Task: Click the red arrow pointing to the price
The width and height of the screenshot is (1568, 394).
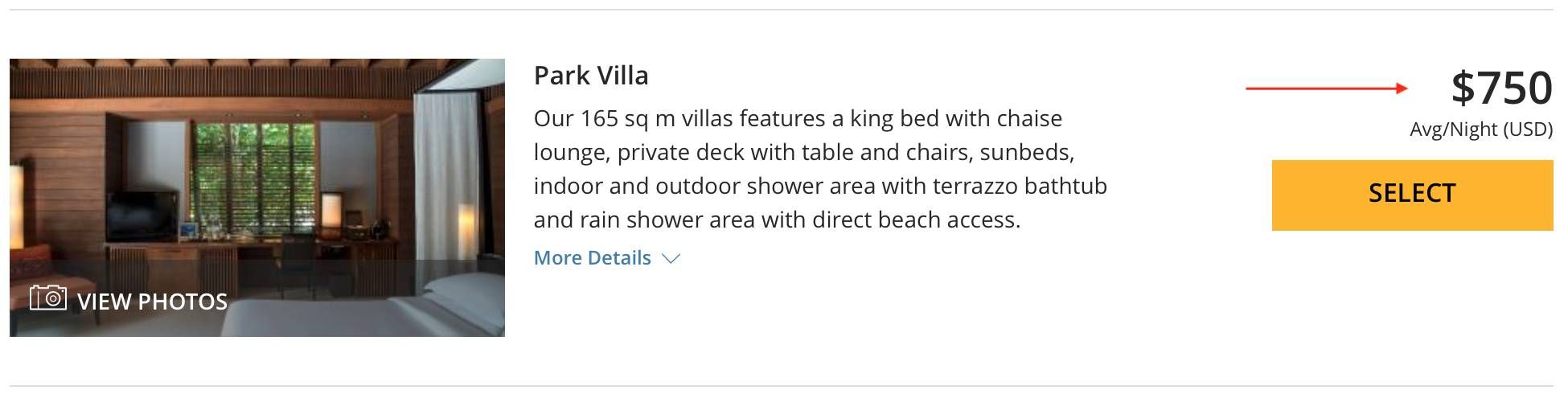Action: [x=1327, y=88]
